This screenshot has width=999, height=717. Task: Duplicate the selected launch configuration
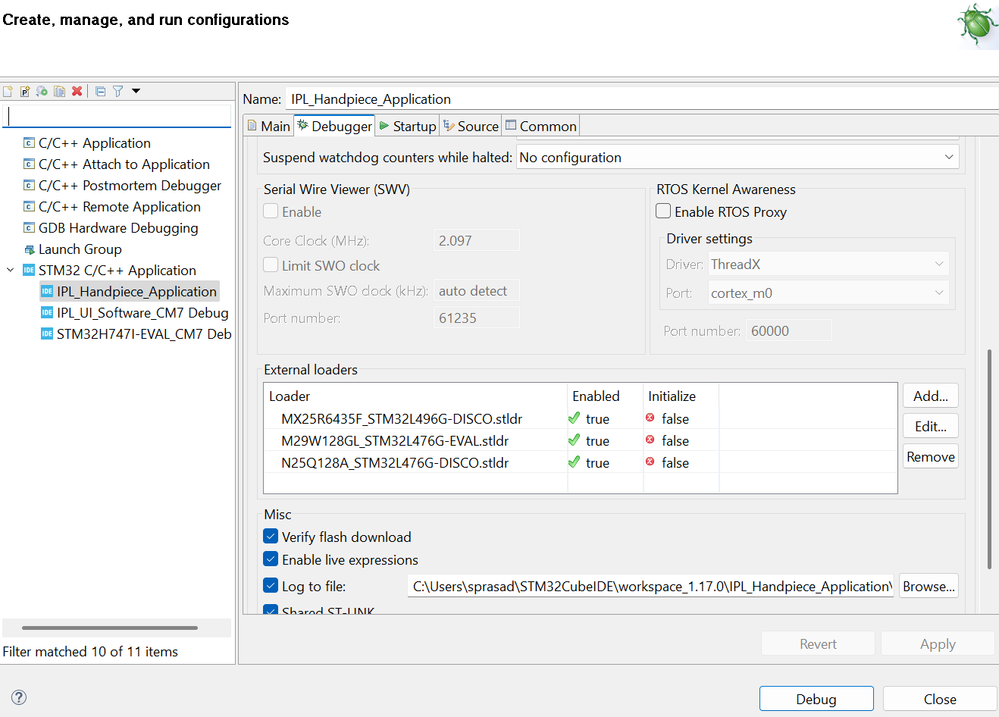click(59, 91)
